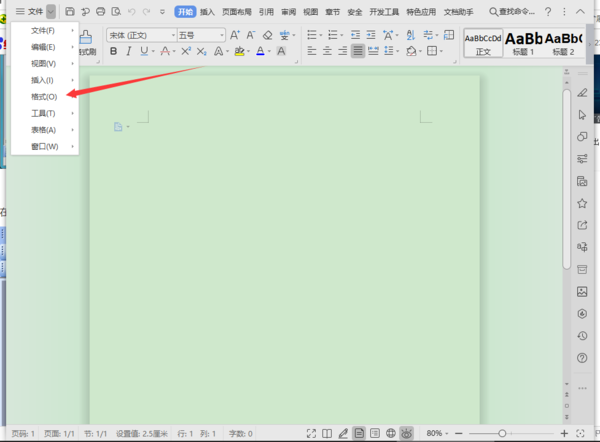Toggle Bold formatting
Screen dimensions: 600x442
(113, 51)
